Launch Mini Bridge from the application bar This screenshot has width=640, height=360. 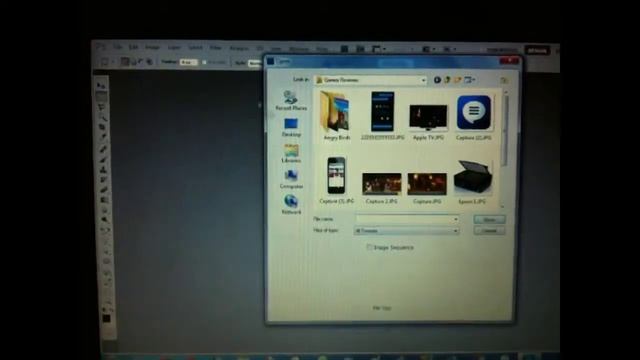coord(360,49)
